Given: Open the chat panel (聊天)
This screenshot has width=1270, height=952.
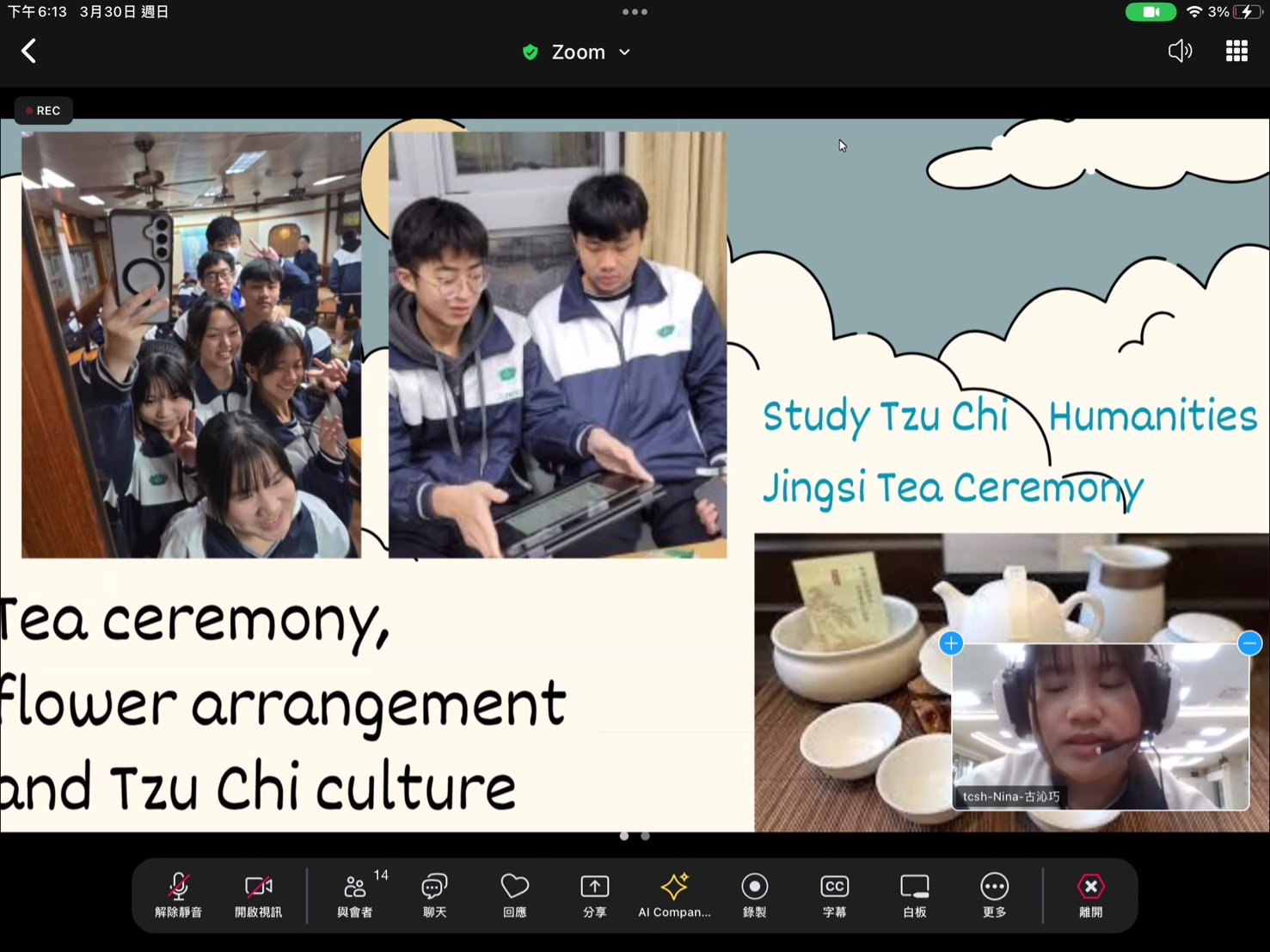Looking at the screenshot, I should click(434, 894).
